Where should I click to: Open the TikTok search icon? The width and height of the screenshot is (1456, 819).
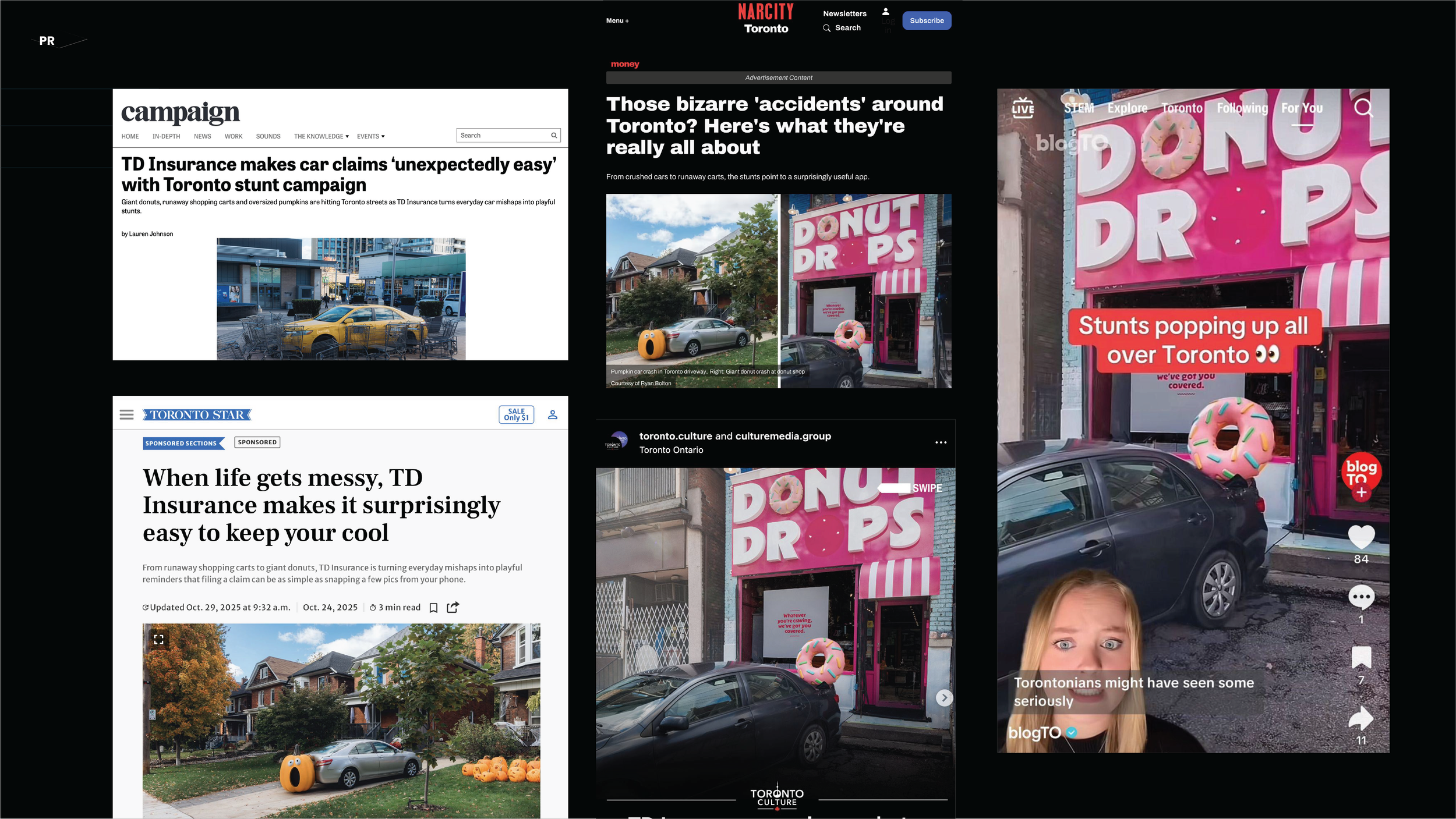tap(1363, 108)
